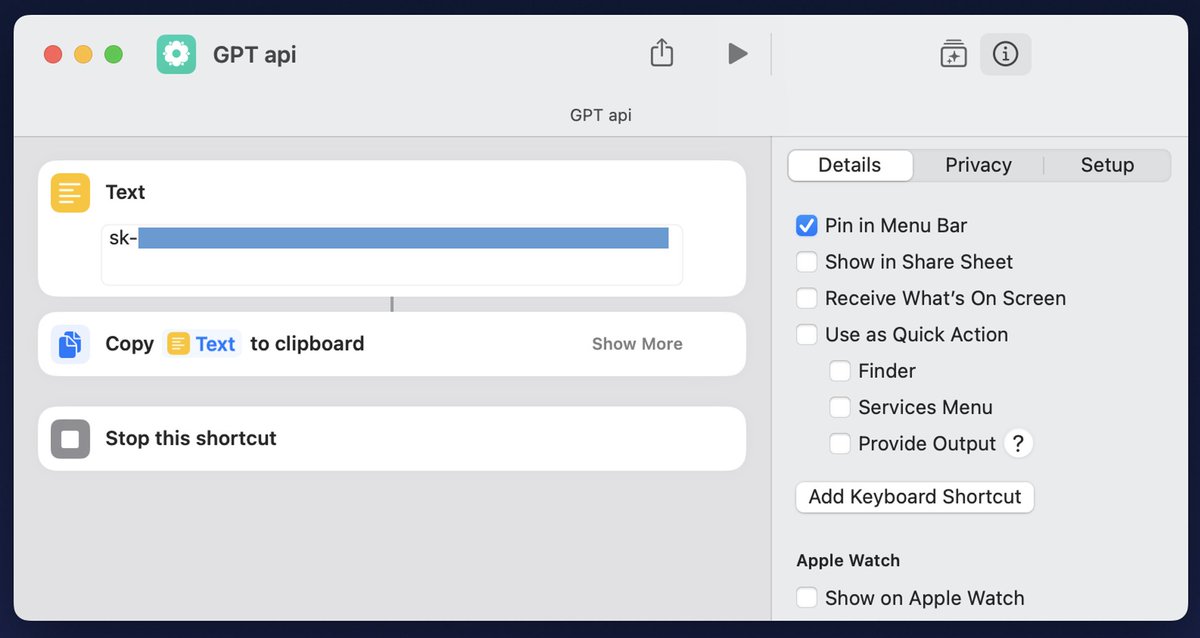This screenshot has width=1200, height=638.
Task: Share the shortcut via share icon
Action: 662,53
